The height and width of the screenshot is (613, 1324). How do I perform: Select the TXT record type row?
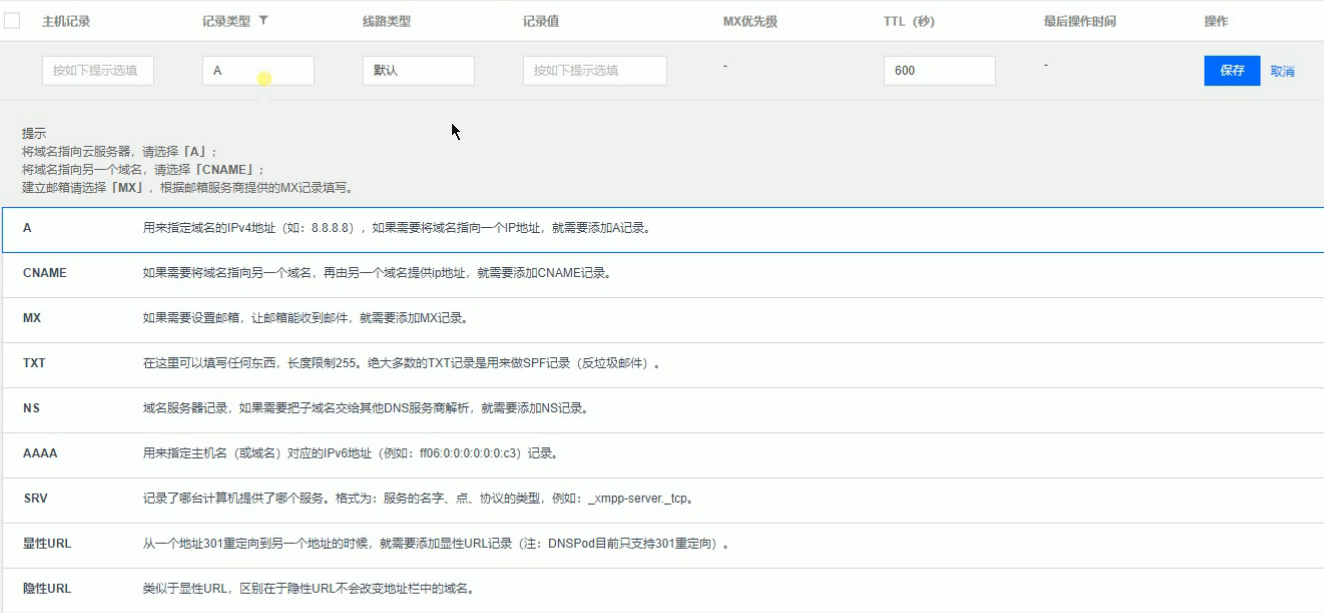(400, 362)
